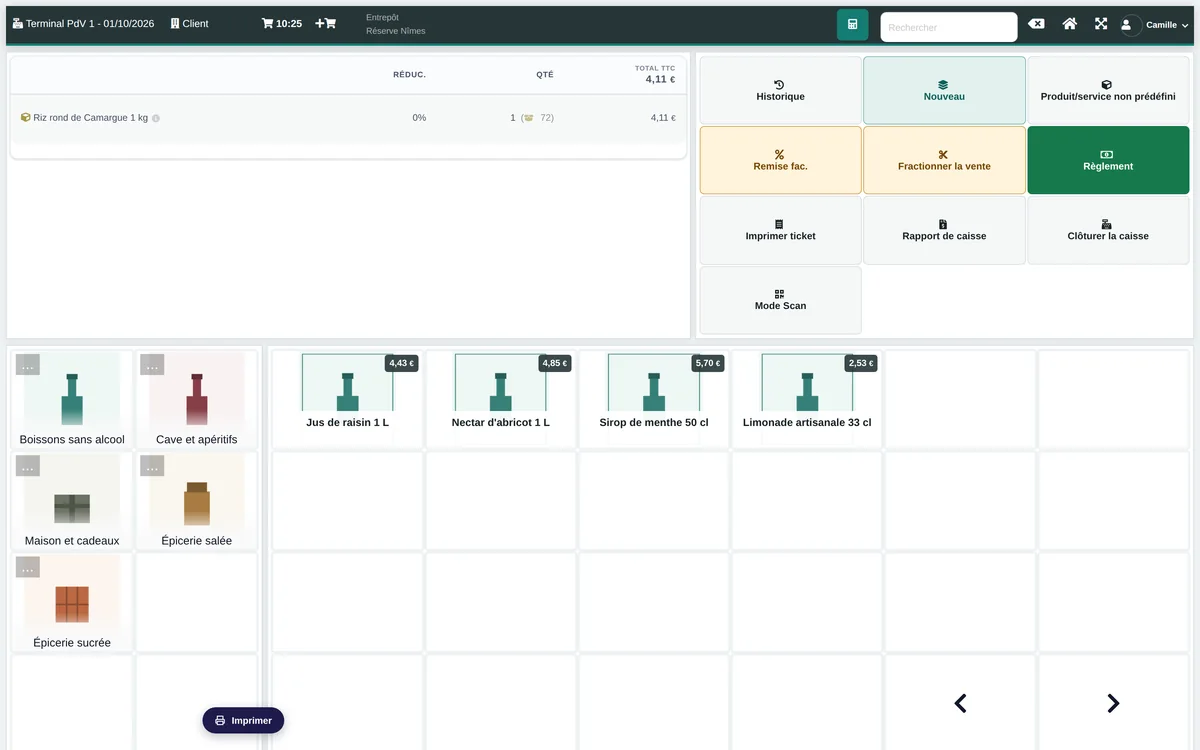This screenshot has height=750, width=1200.
Task: Open the calculator button in the top bar
Action: (x=852, y=24)
